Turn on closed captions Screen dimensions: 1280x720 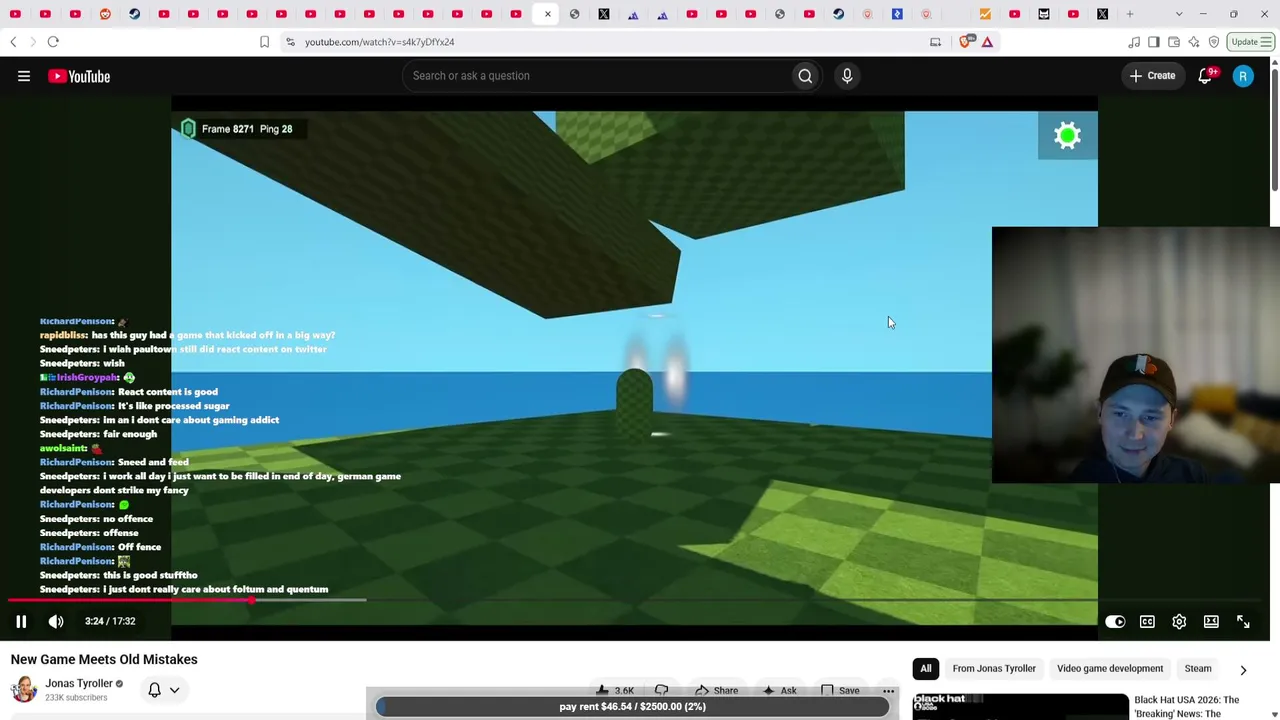1147,622
